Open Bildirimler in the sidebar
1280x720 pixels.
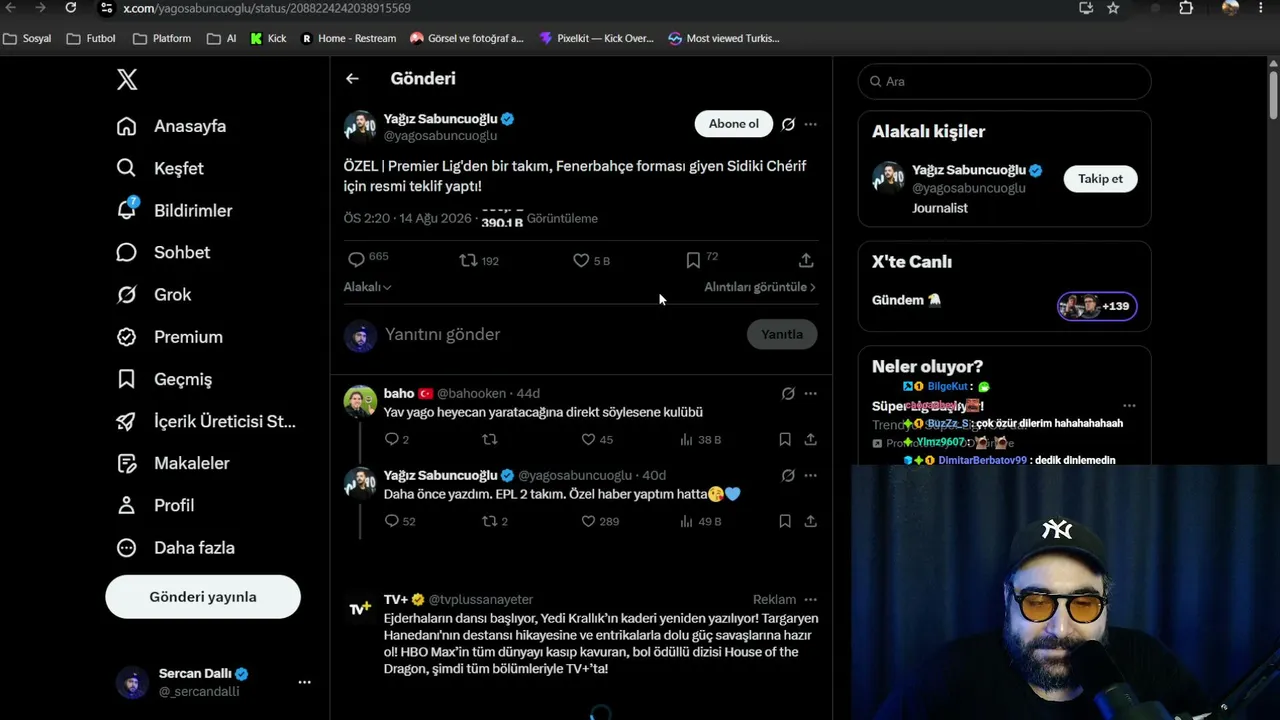pyautogui.click(x=174, y=210)
